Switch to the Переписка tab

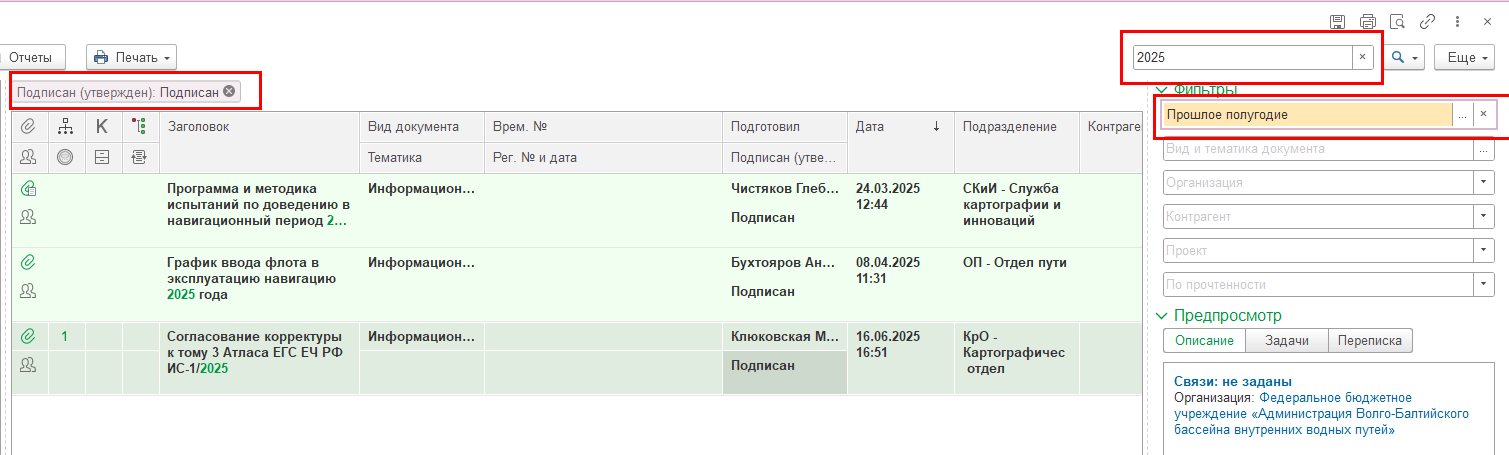point(1370,341)
